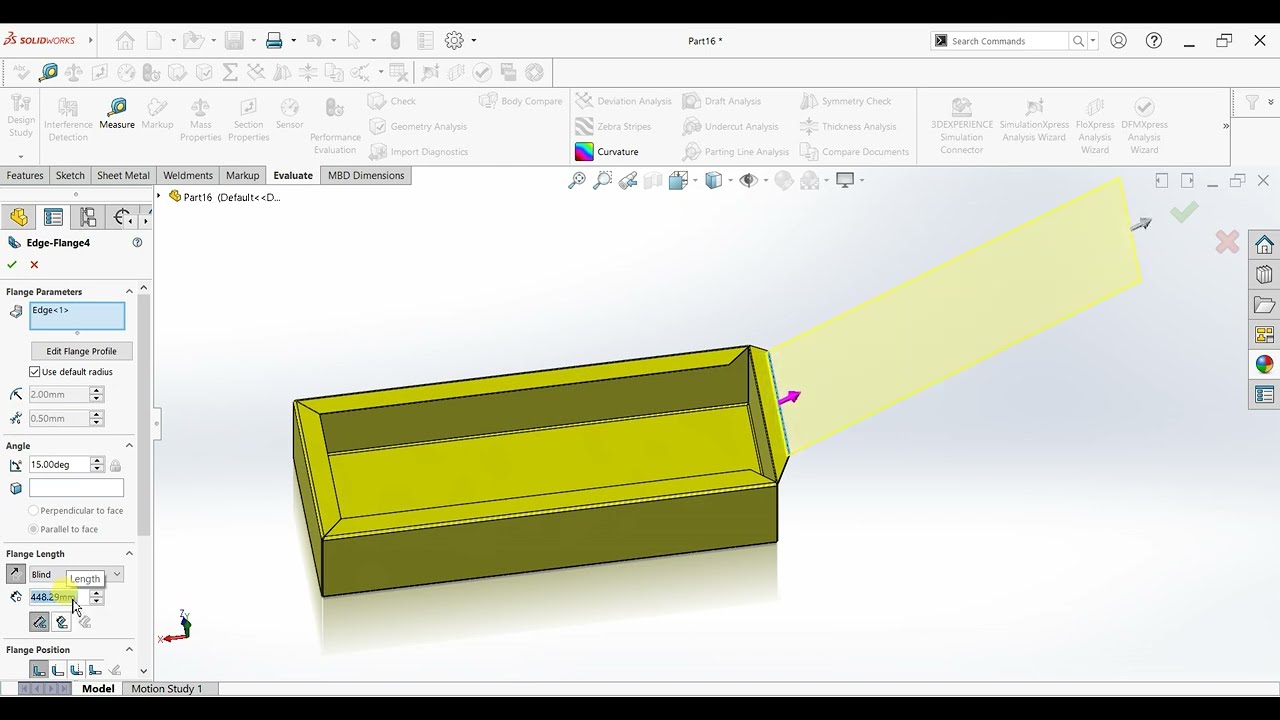Toggle Reverse Direction button in Flange Length
Image resolution: width=1280 pixels, height=720 pixels.
tap(15, 574)
